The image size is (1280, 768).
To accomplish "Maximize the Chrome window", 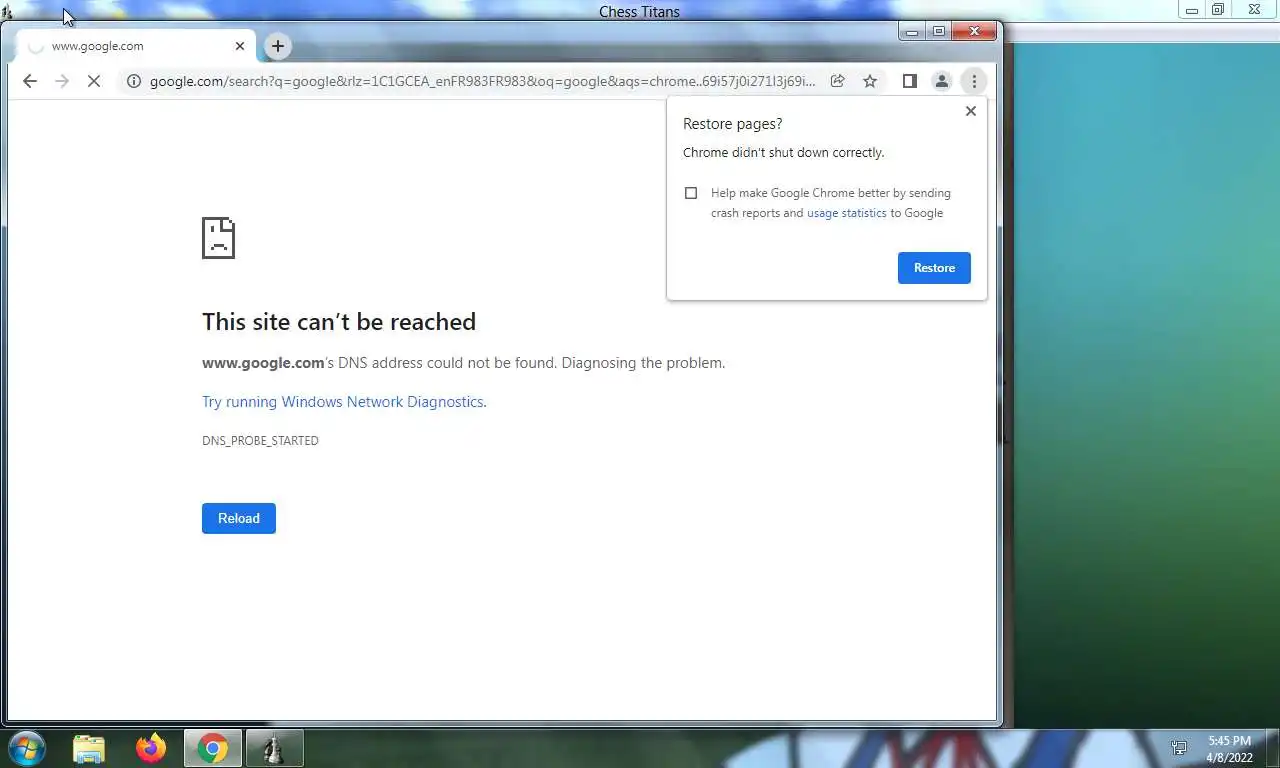I will click(x=938, y=32).
